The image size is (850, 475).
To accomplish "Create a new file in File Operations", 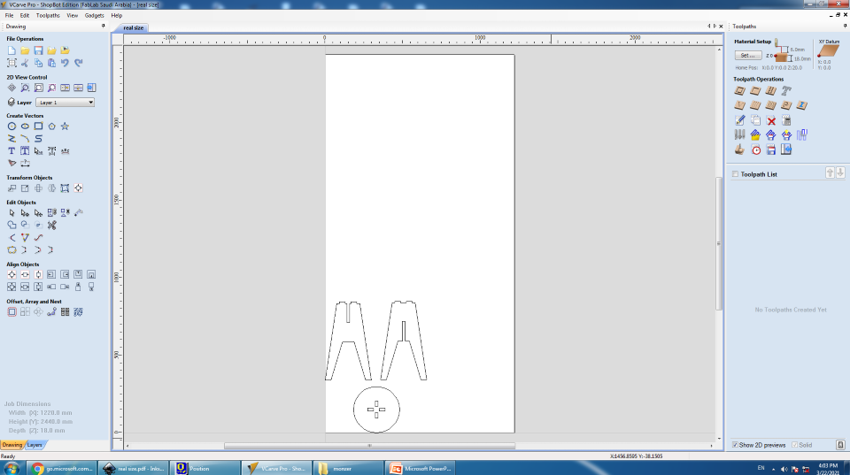I will tap(11, 50).
